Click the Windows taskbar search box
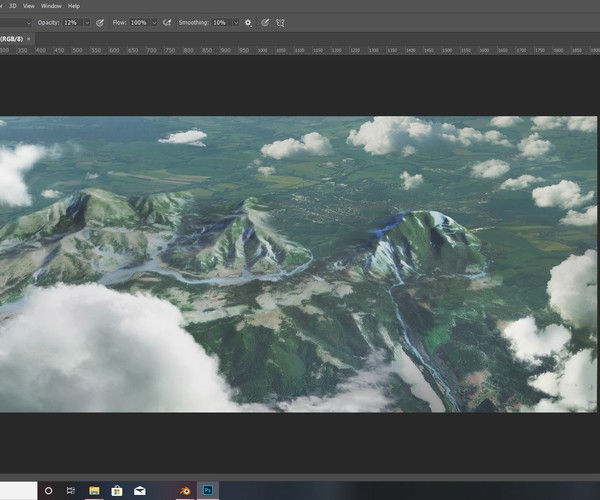Screen dimensions: 600x500 [18, 490]
